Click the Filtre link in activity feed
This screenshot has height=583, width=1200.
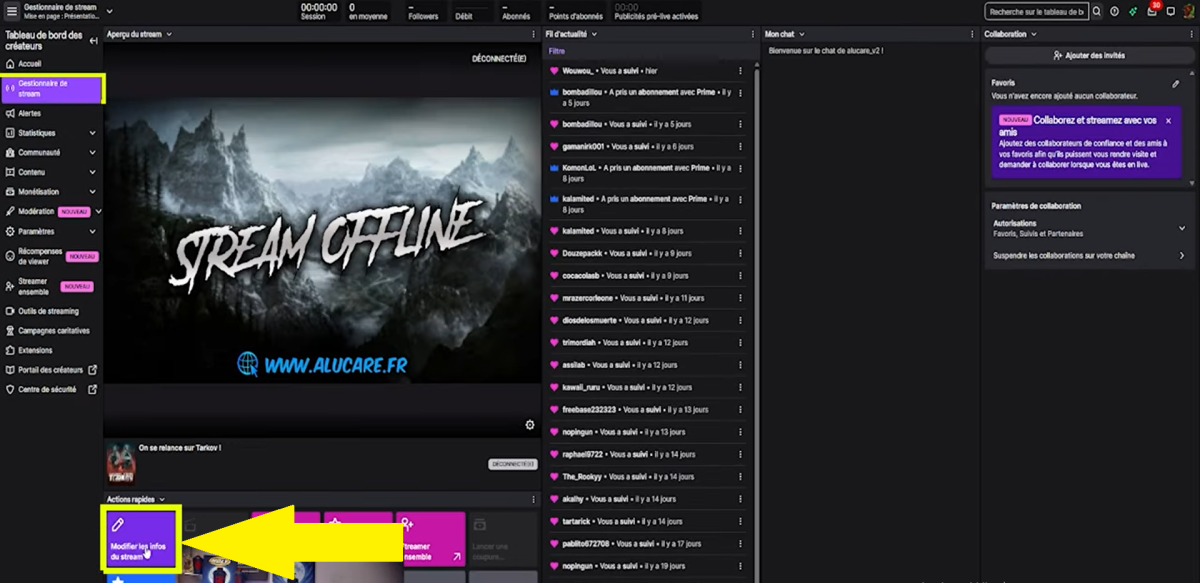click(557, 50)
